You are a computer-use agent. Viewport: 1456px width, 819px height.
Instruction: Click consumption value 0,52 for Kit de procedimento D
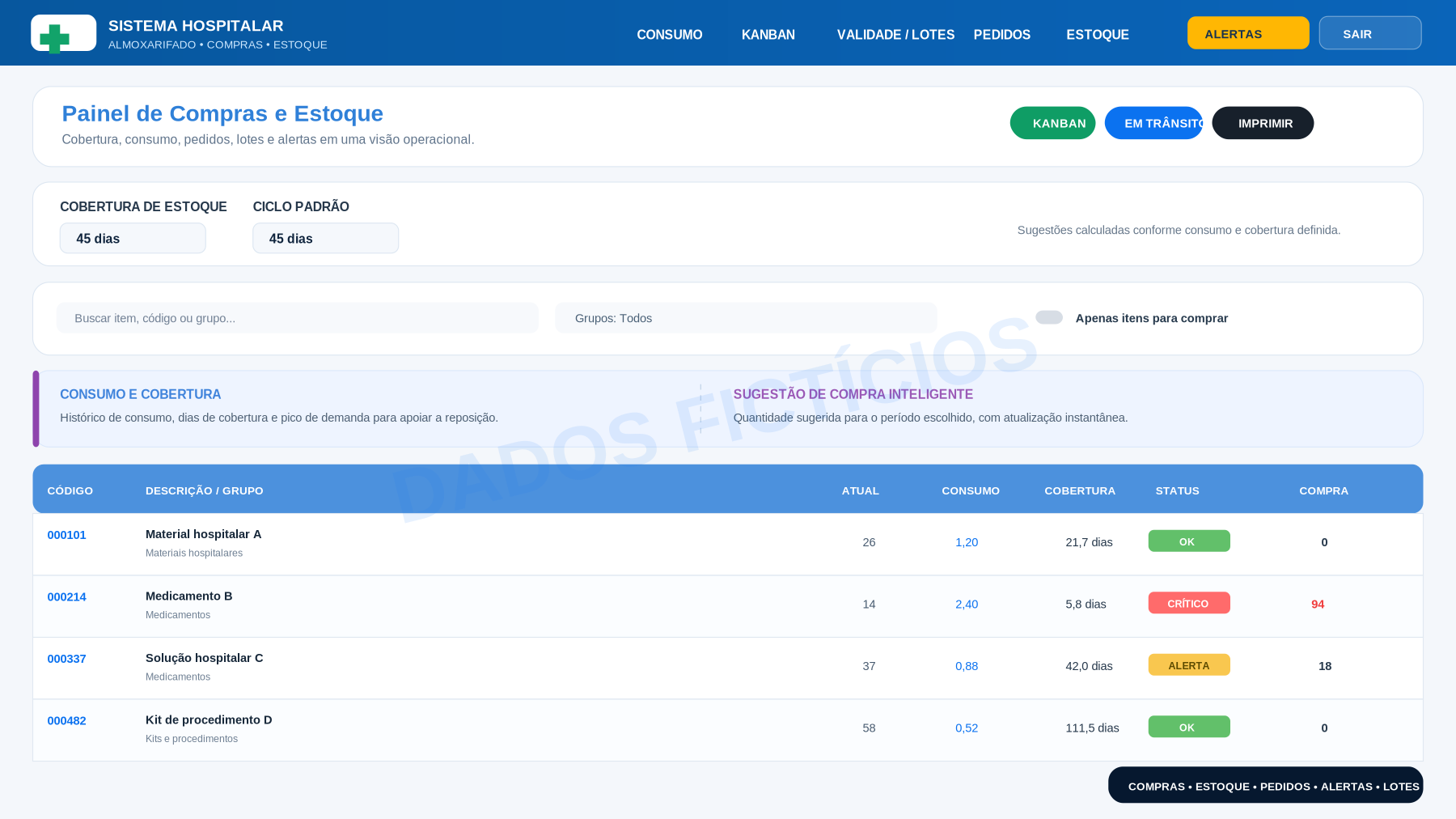967,728
